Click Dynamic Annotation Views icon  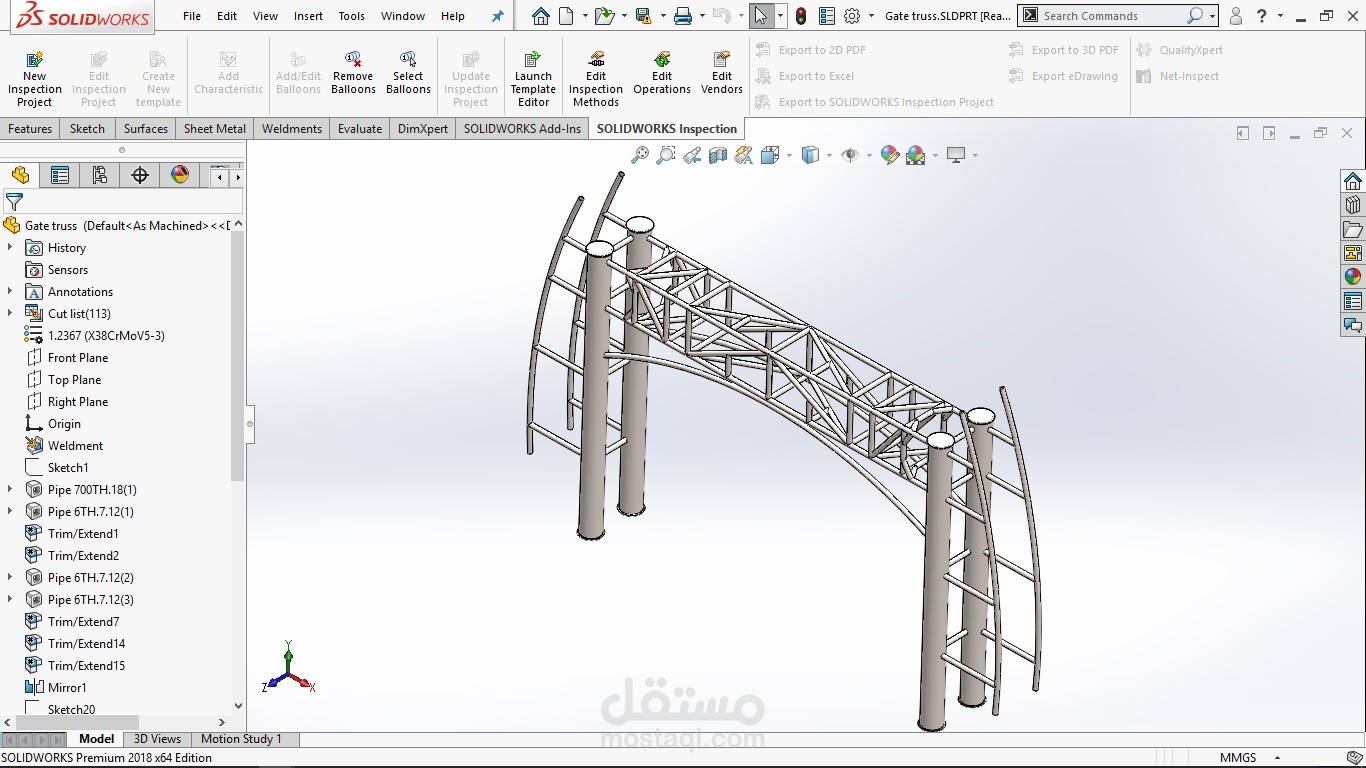(743, 155)
